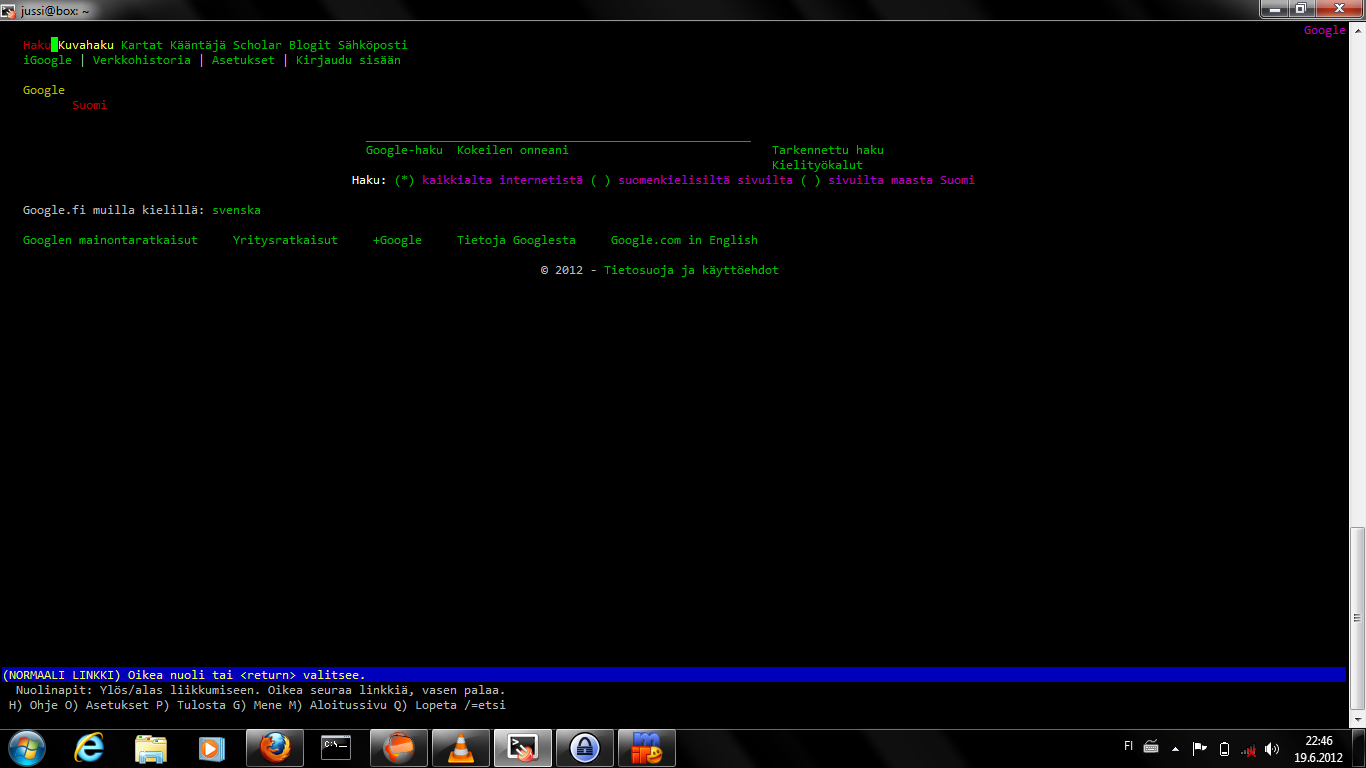Screen dimensions: 1366x768
Task: Choose the 'sivuilta maasta Suomi' radio option
Action: (x=810, y=180)
